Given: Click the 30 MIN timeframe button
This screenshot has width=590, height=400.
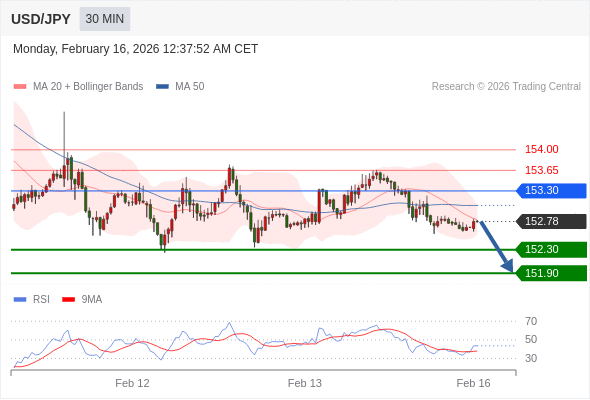Looking at the screenshot, I should click(105, 19).
